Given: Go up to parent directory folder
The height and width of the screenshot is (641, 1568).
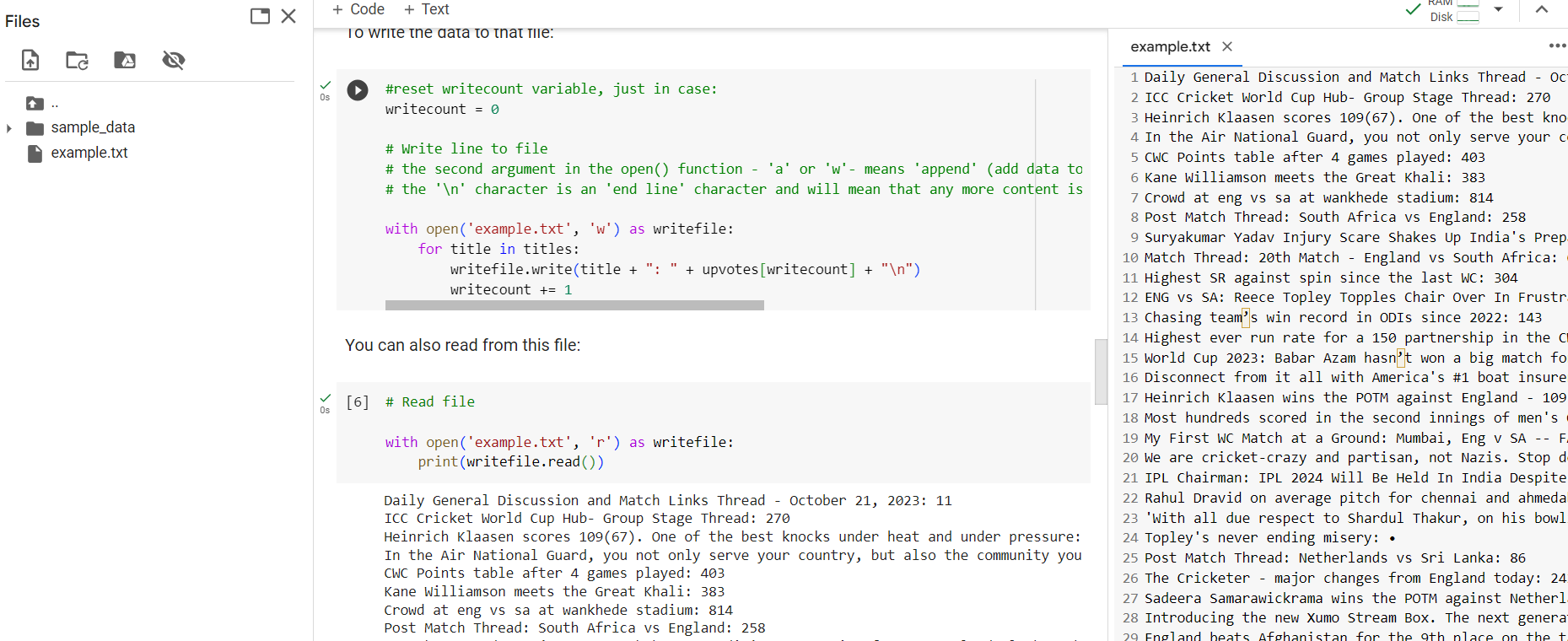Looking at the screenshot, I should [x=35, y=104].
